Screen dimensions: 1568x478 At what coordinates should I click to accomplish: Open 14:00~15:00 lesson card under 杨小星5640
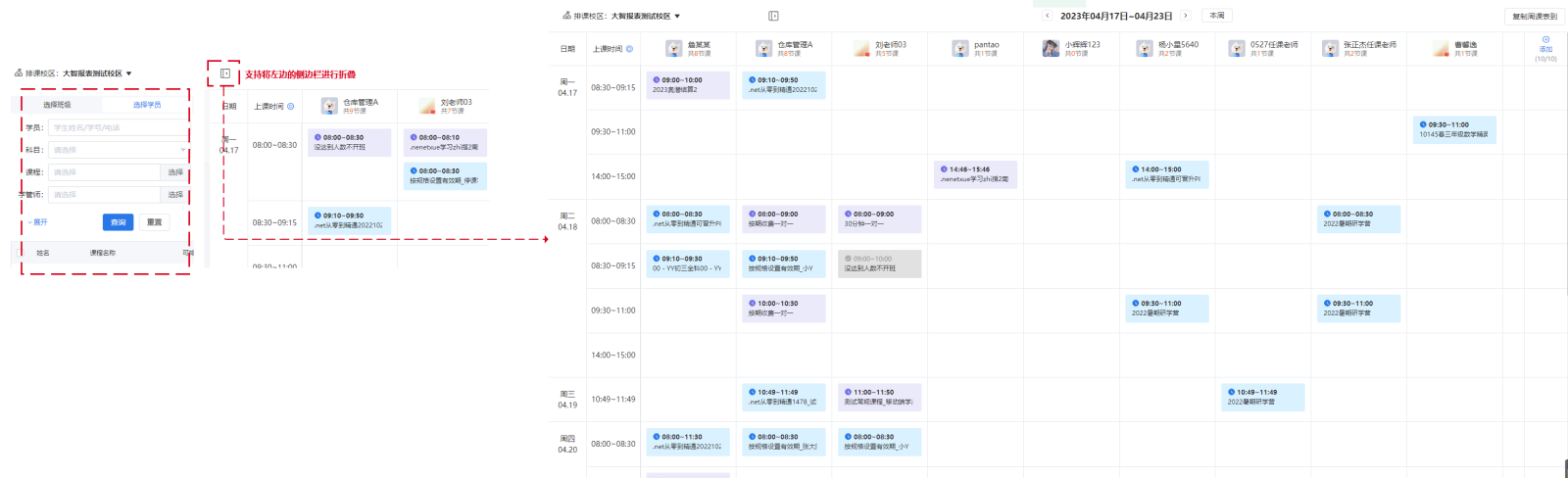coord(1167,174)
